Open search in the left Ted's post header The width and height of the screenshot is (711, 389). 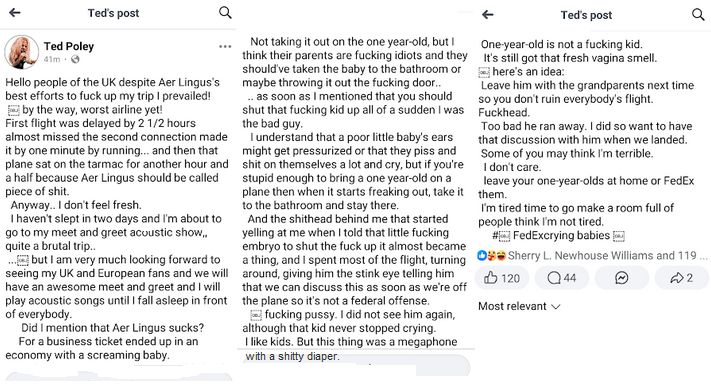click(225, 12)
